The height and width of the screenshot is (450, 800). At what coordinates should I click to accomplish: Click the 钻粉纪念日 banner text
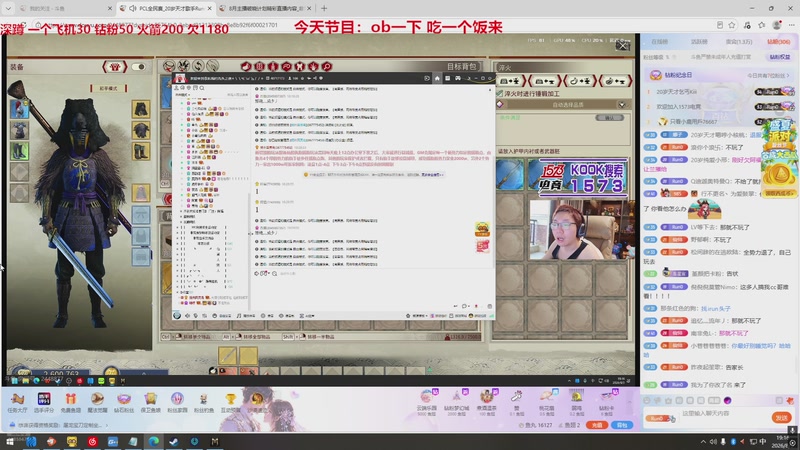tap(678, 75)
